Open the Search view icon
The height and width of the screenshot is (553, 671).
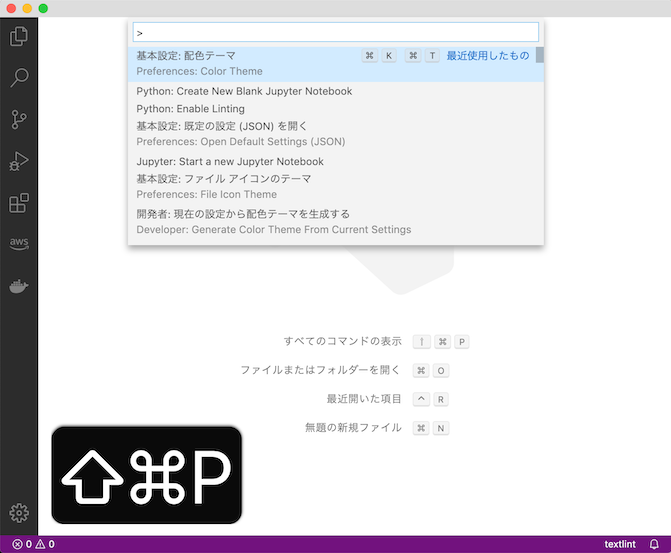[19, 77]
